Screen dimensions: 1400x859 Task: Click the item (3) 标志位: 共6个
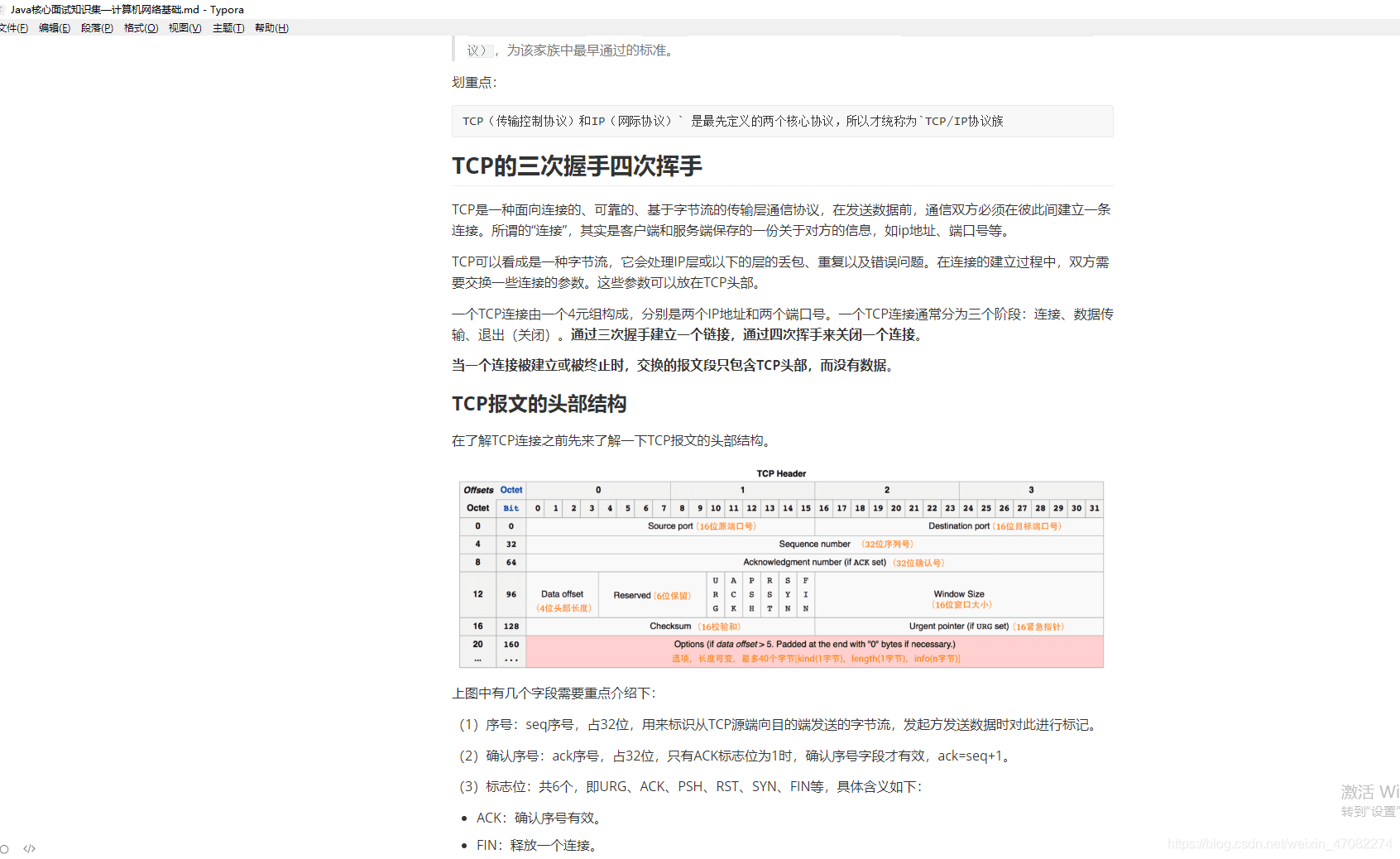691,786
